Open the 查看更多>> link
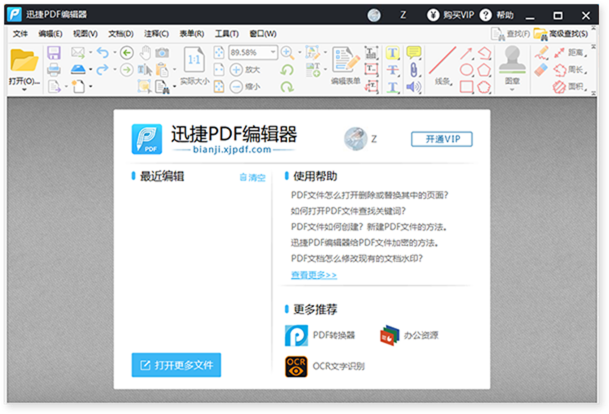 point(314,275)
